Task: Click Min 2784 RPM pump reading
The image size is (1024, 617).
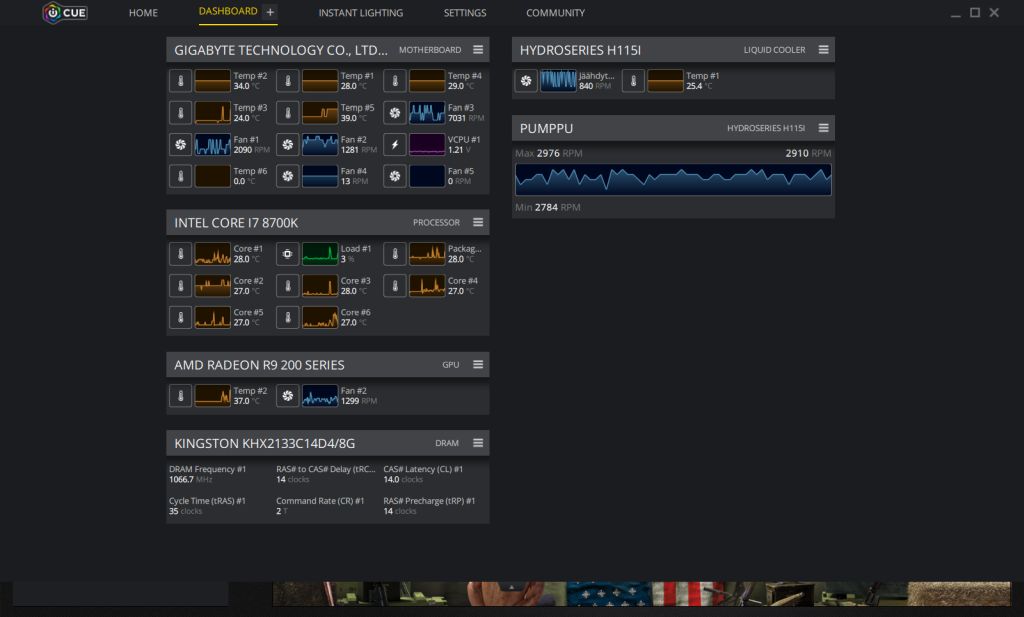Action: 547,207
